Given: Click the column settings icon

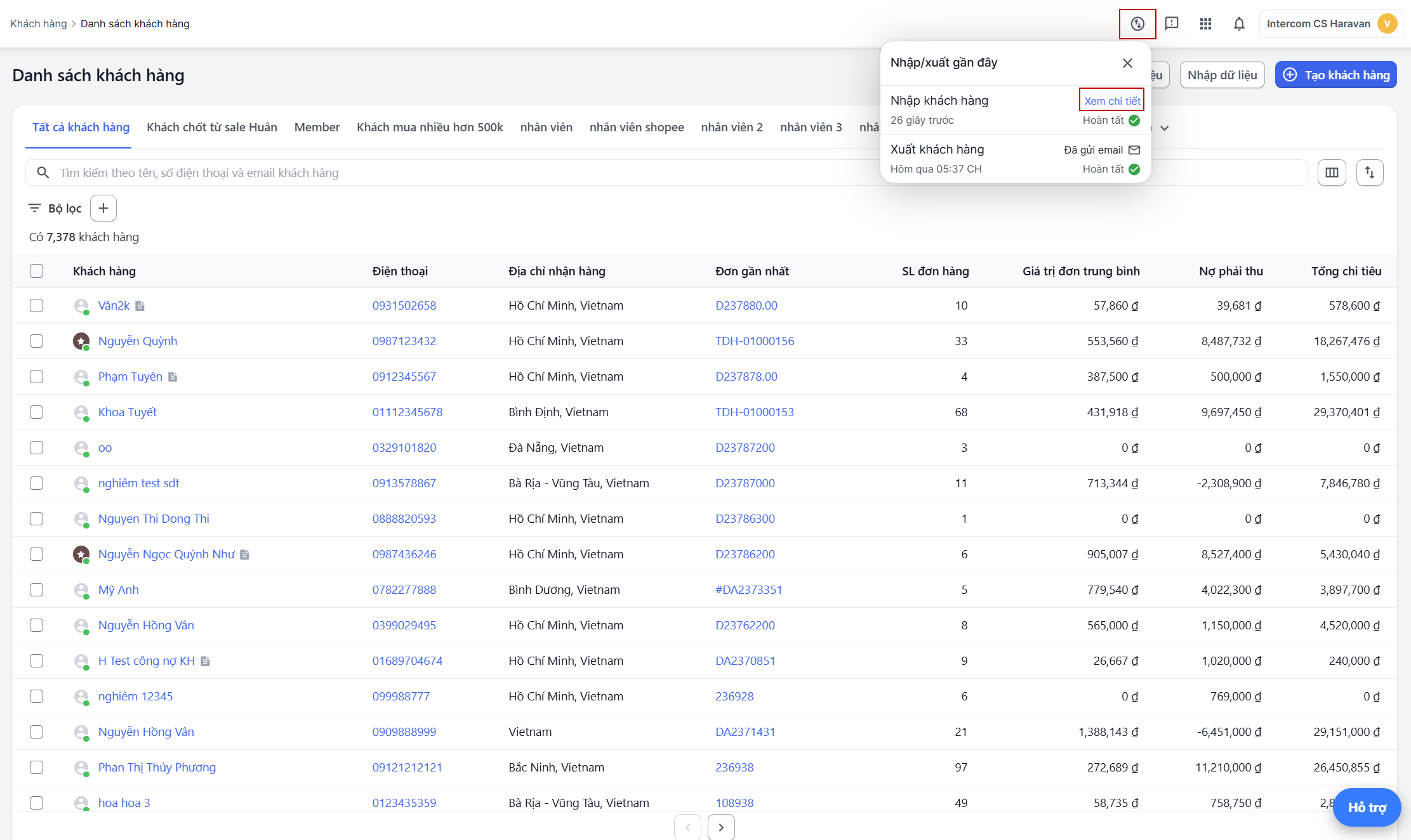Looking at the screenshot, I should [x=1331, y=173].
